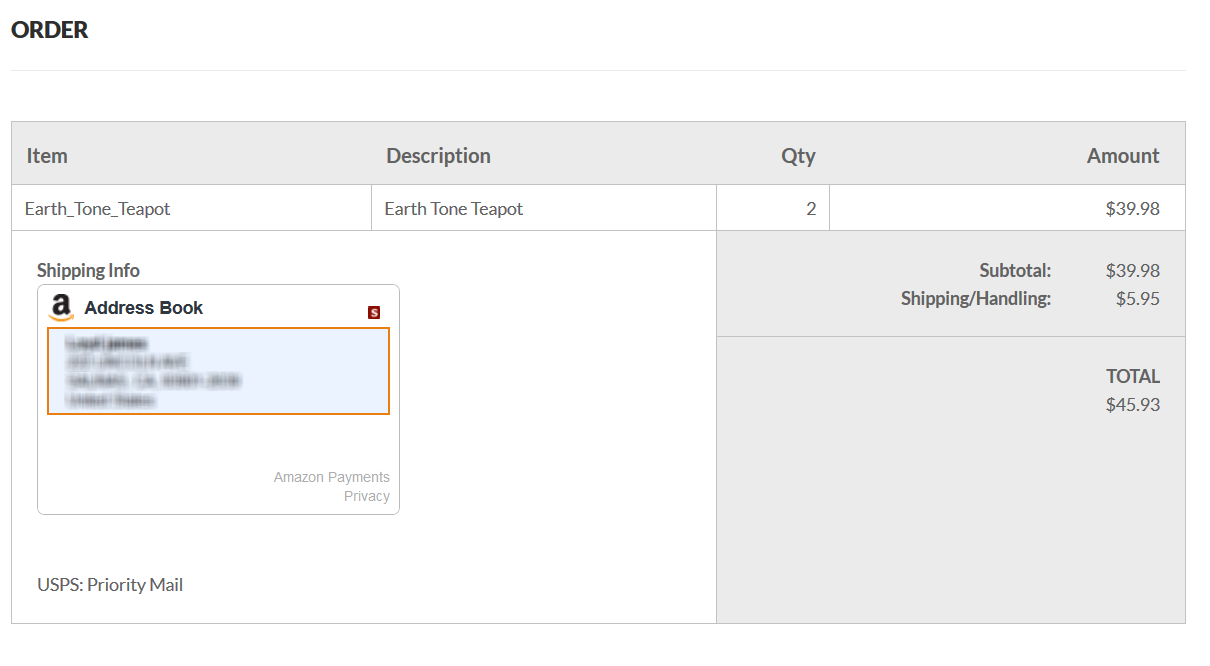Click the Shipping Info label
The height and width of the screenshot is (666, 1210).
pos(88,270)
